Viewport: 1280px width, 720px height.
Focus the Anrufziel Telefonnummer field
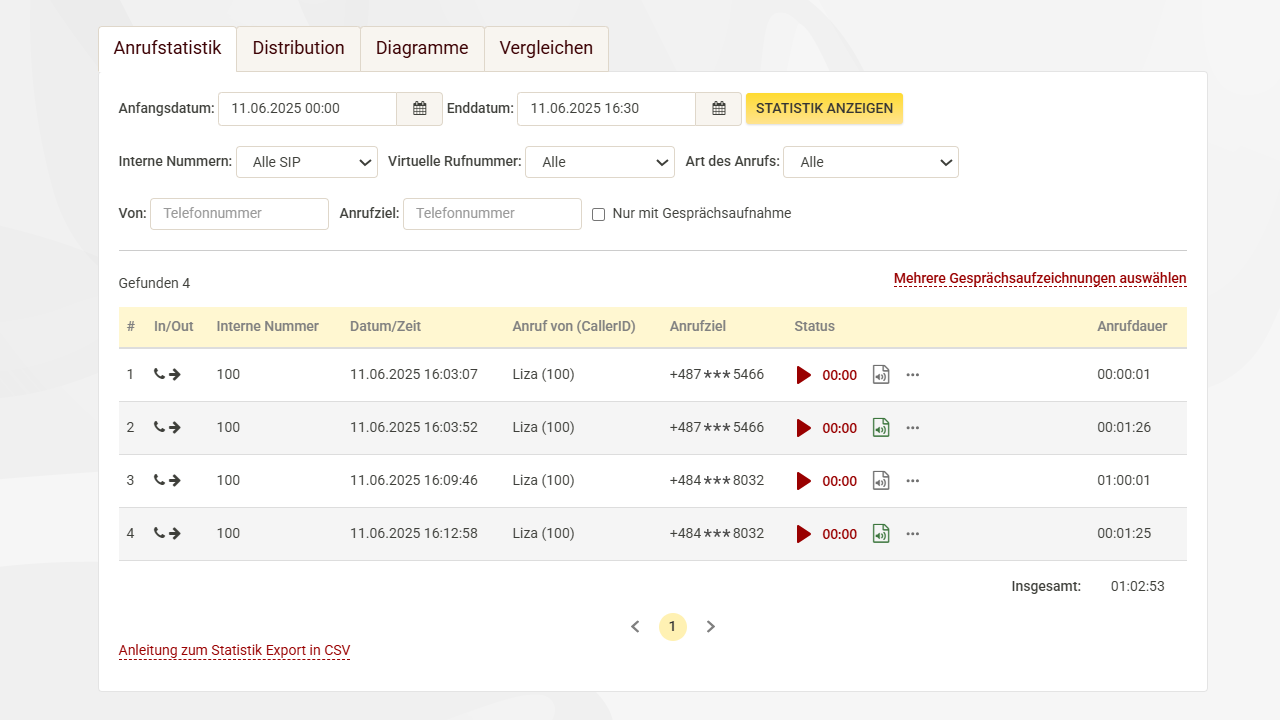tap(492, 214)
